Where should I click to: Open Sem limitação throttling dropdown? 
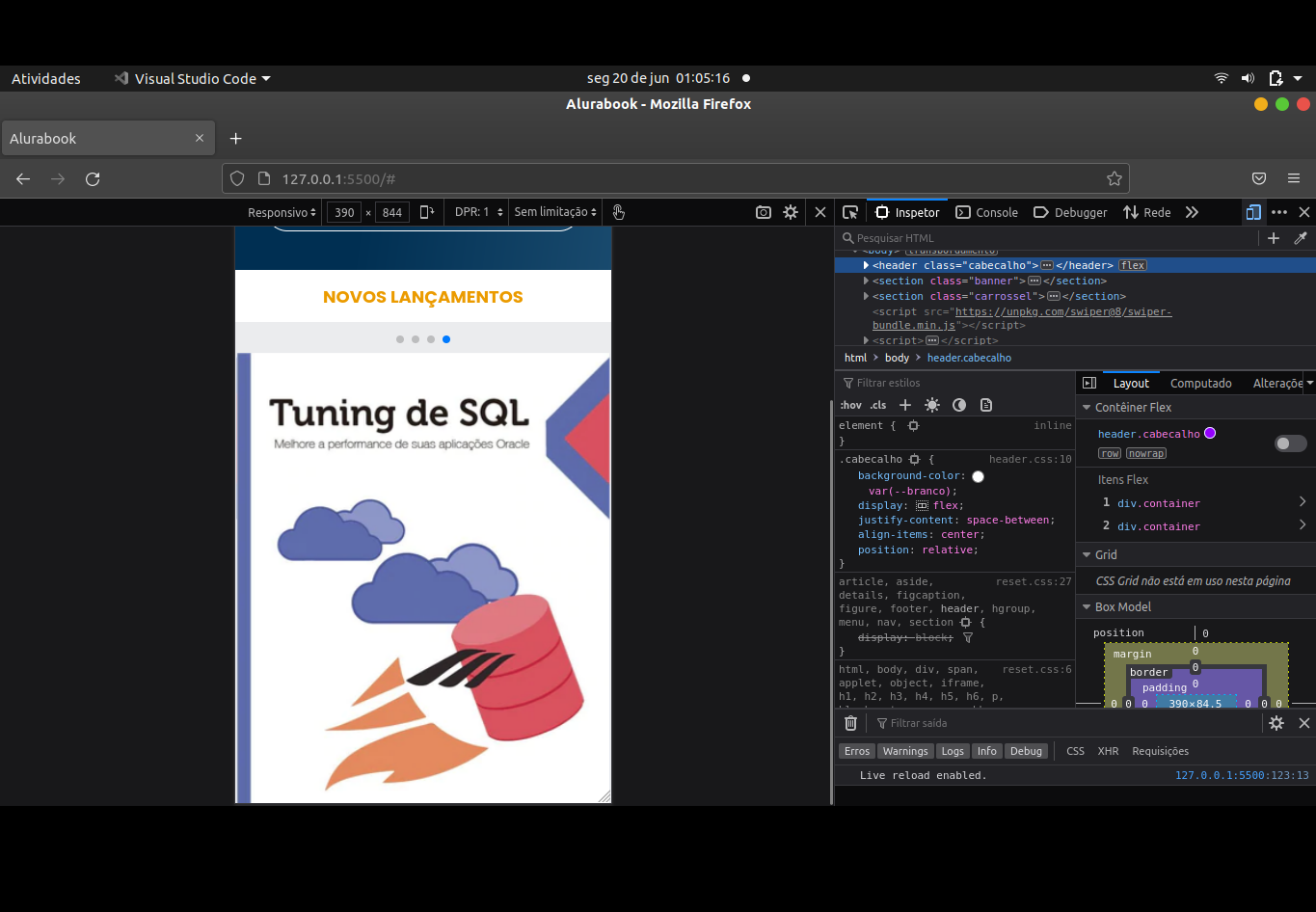click(555, 212)
